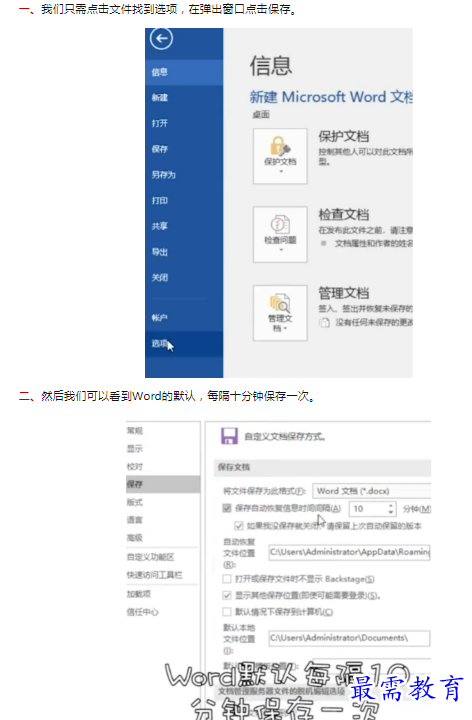Open the 检查问题 document icon button
472x720 pixels.
280,234
